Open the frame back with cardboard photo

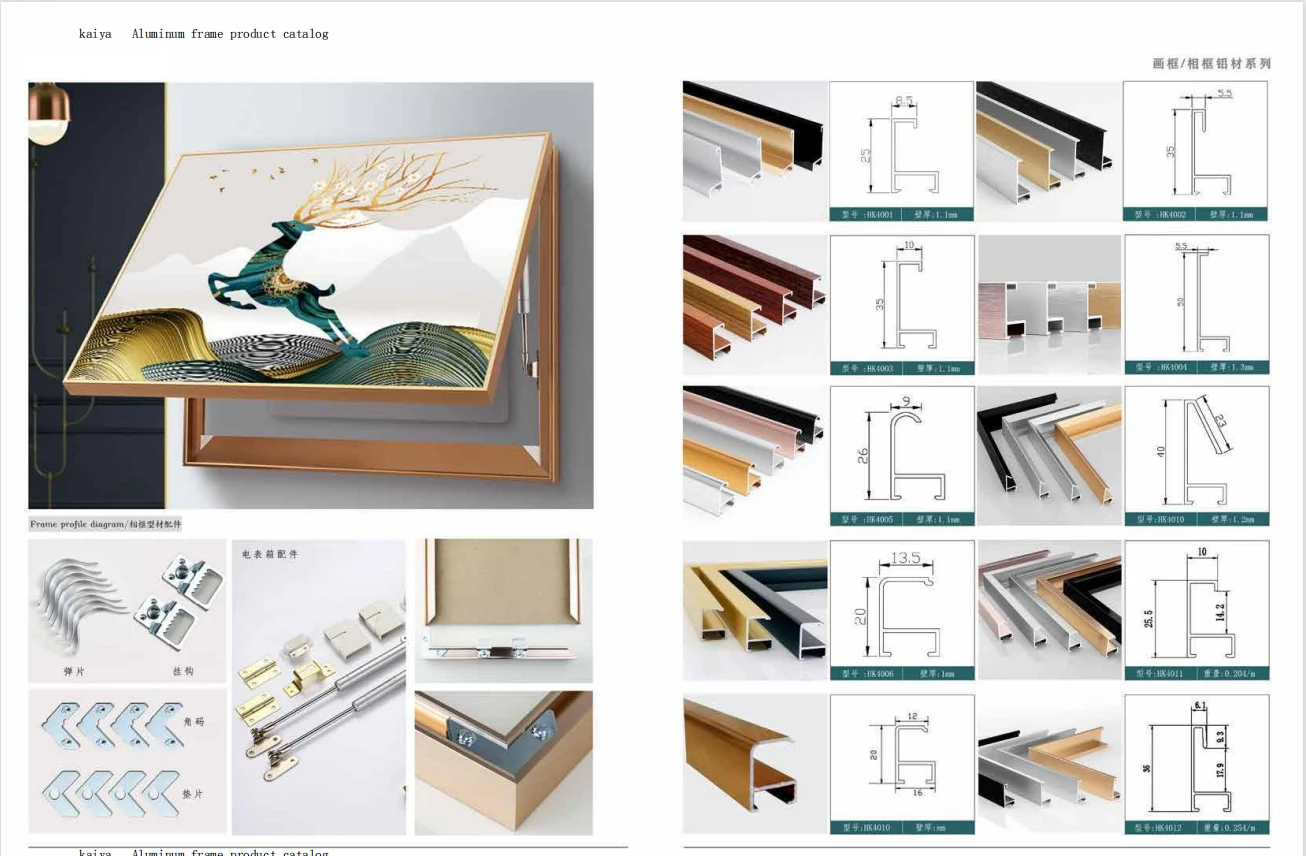pyautogui.click(x=504, y=611)
